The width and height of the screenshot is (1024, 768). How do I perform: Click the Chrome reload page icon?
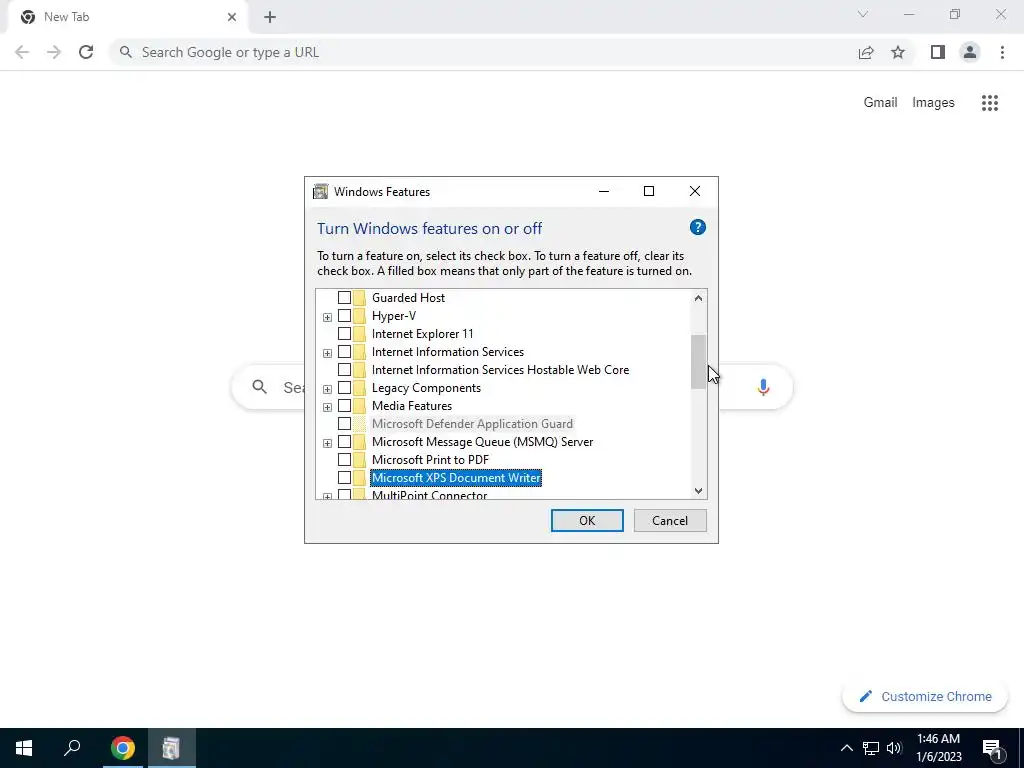coord(86,52)
